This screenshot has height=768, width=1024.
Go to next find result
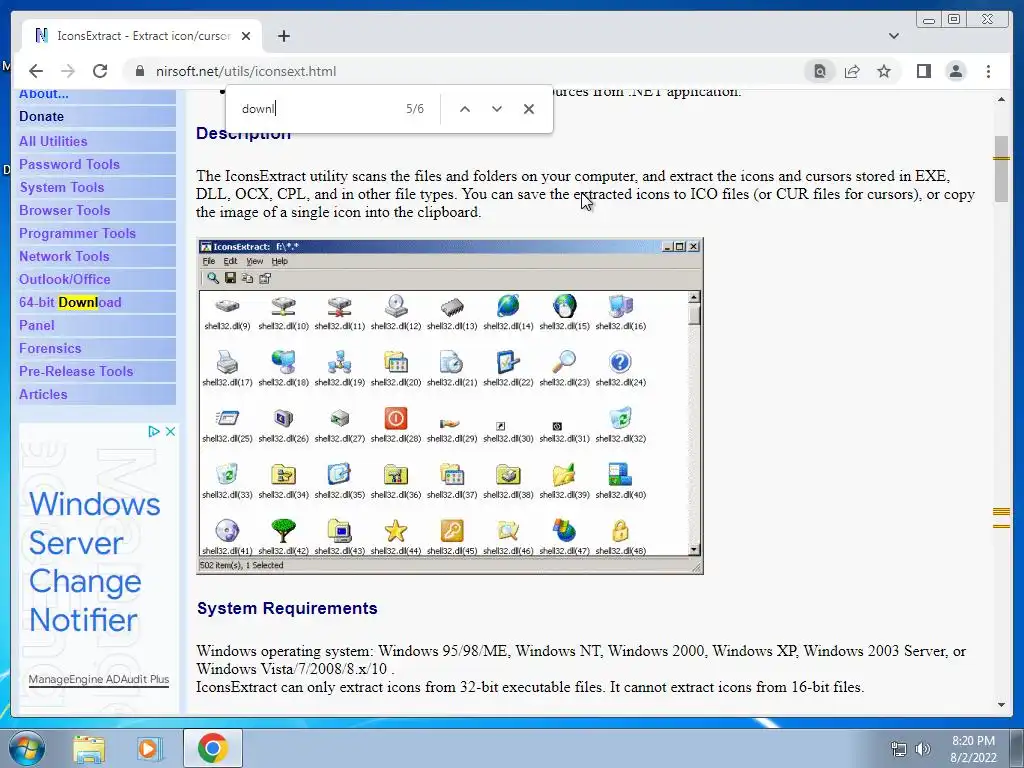(x=497, y=109)
